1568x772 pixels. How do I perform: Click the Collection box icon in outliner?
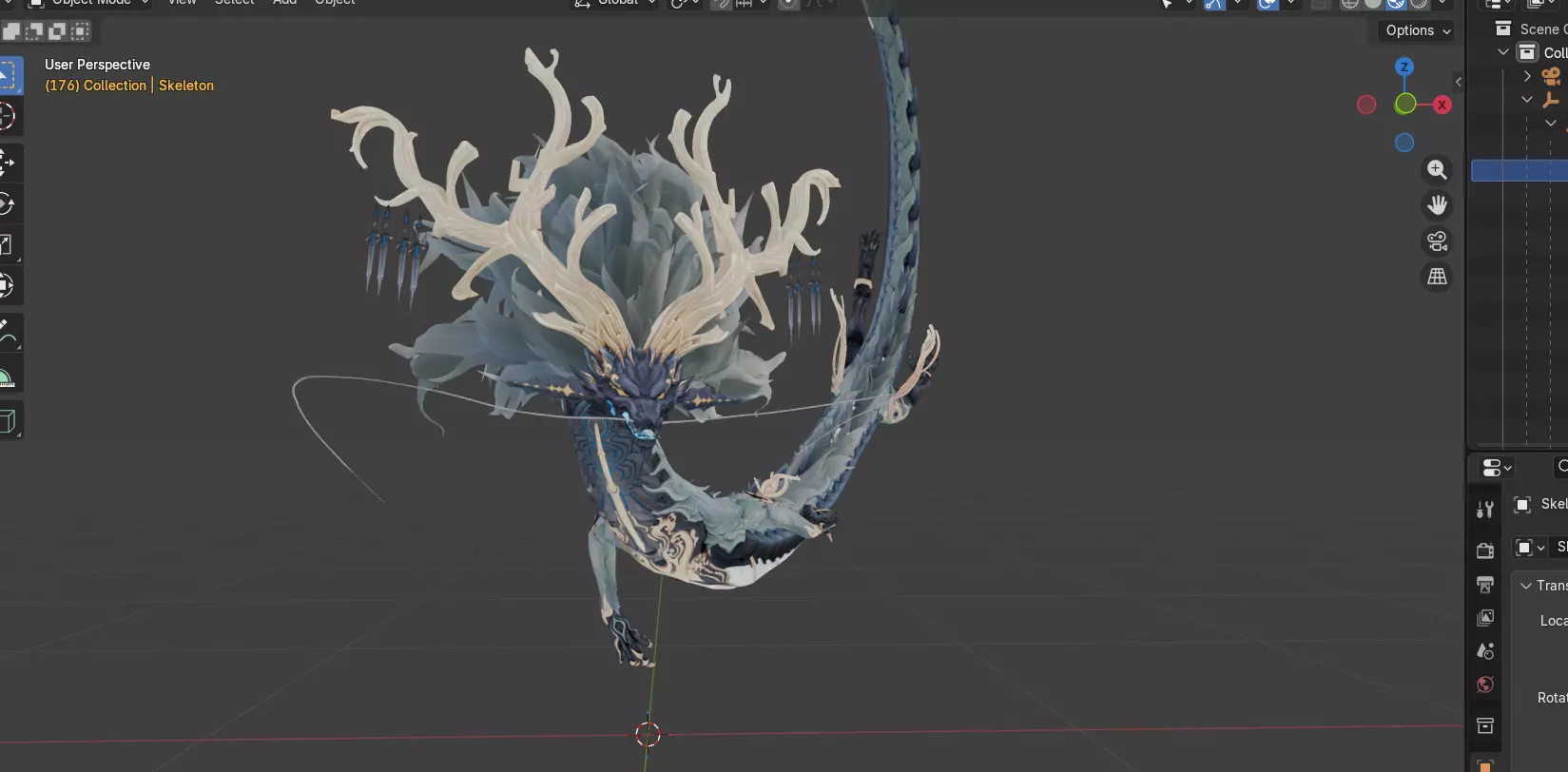pyautogui.click(x=1527, y=52)
